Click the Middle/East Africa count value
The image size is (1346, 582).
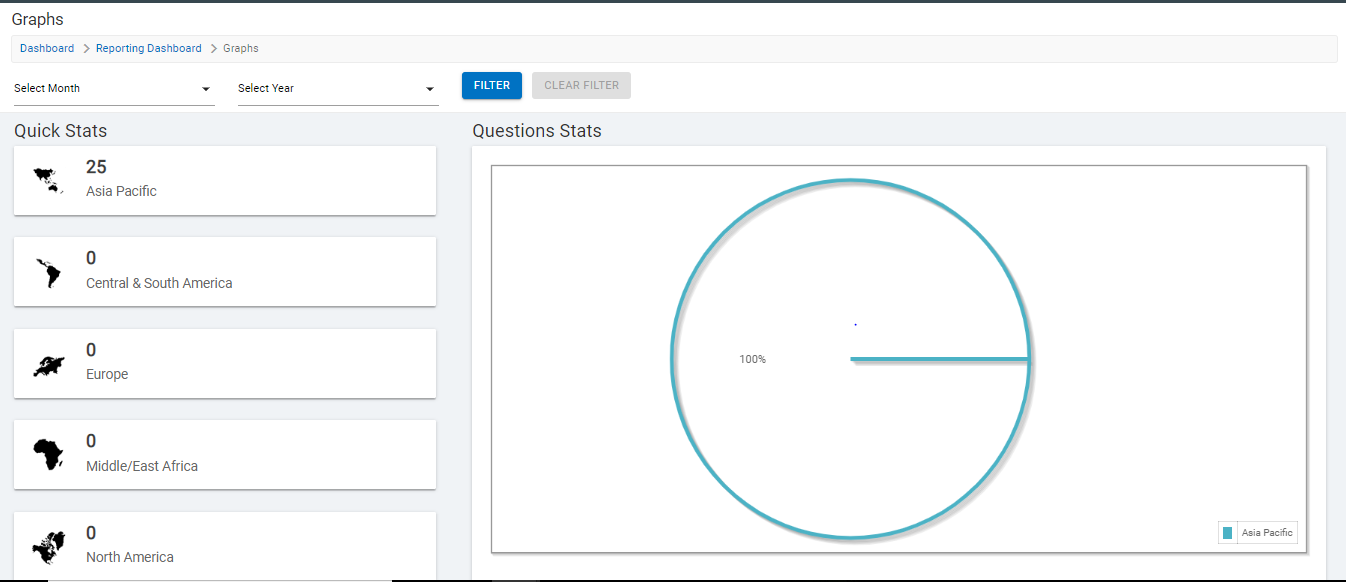pyautogui.click(x=91, y=441)
